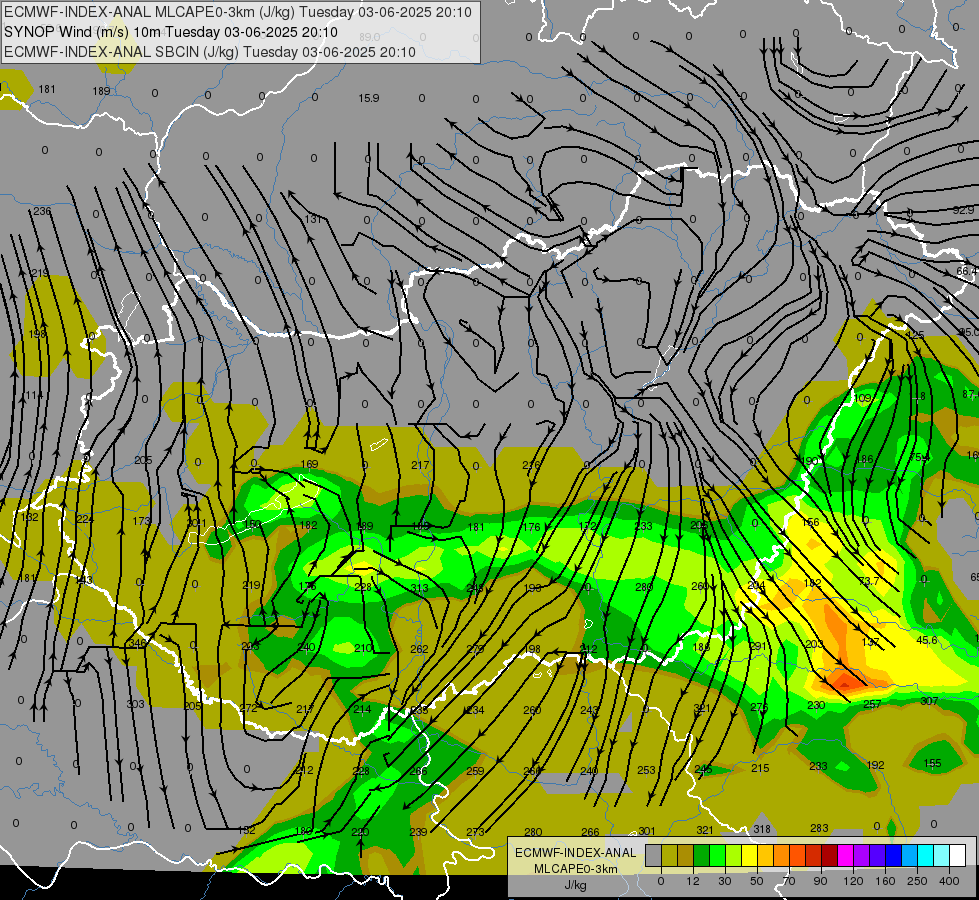Click the map value '318'
This screenshot has width=979, height=900.
(x=762, y=829)
